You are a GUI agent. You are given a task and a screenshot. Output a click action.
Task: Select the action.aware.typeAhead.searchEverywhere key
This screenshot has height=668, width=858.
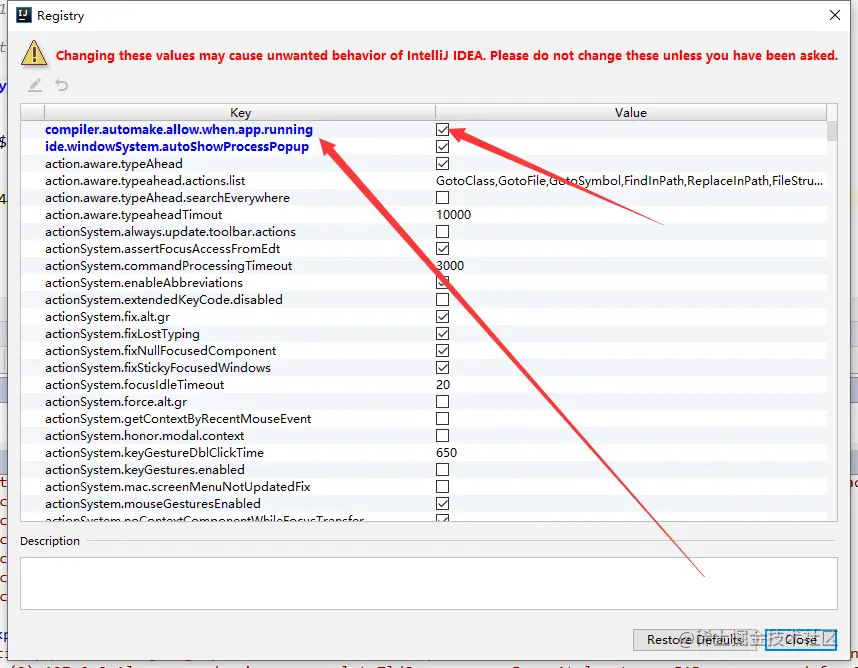pyautogui.click(x=167, y=198)
